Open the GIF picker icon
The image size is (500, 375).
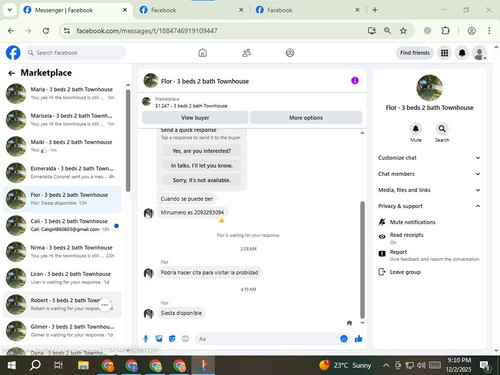click(x=185, y=339)
